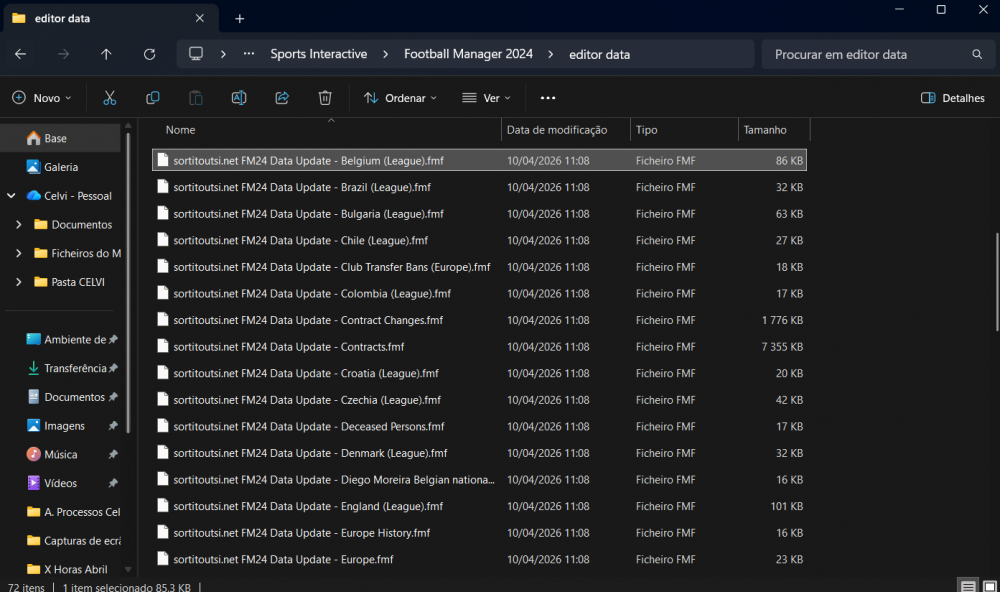Sort by Tamanho column header
Image resolution: width=1000 pixels, height=592 pixels.
point(774,130)
